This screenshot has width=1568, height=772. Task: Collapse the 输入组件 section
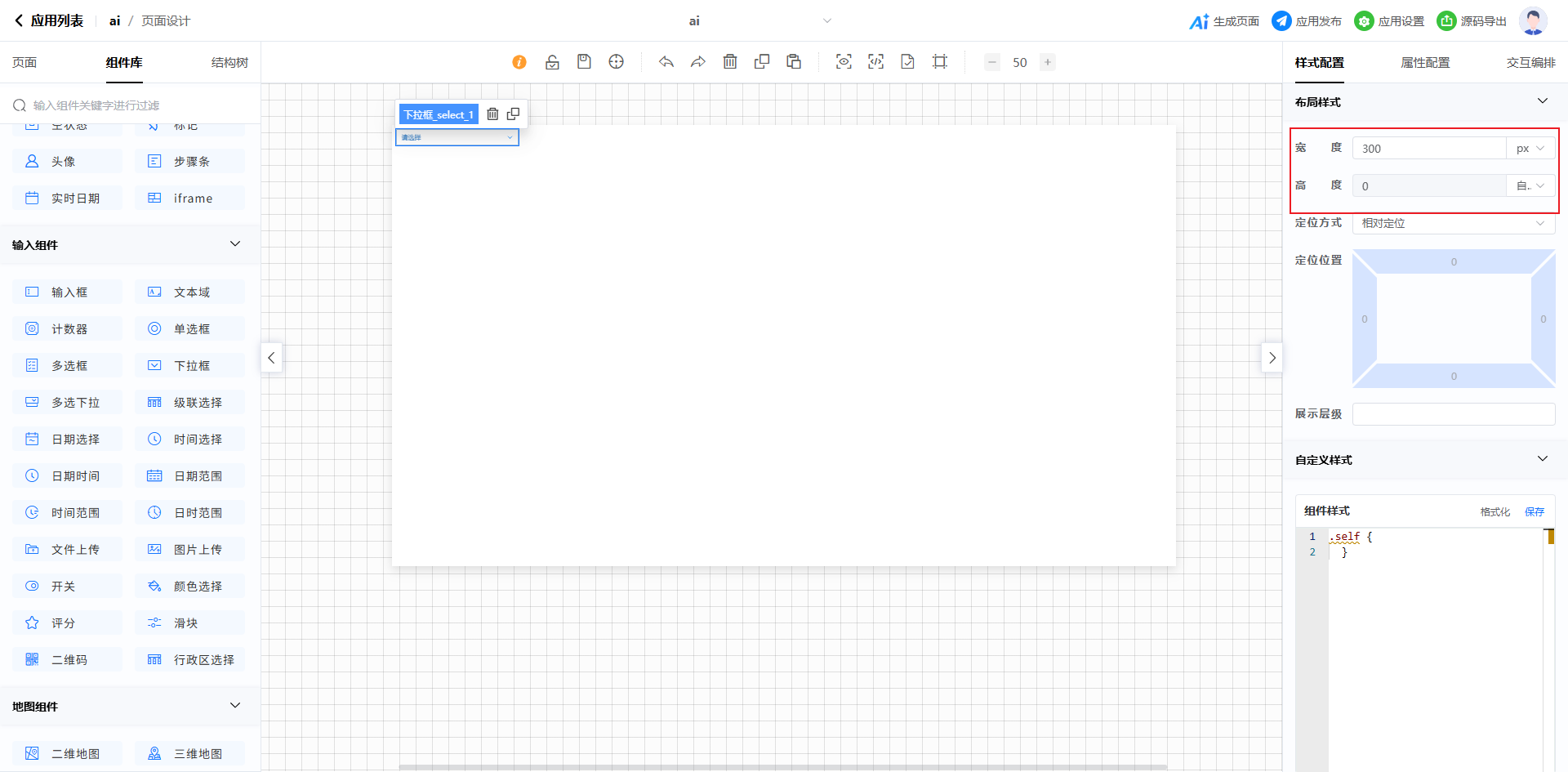(x=235, y=244)
